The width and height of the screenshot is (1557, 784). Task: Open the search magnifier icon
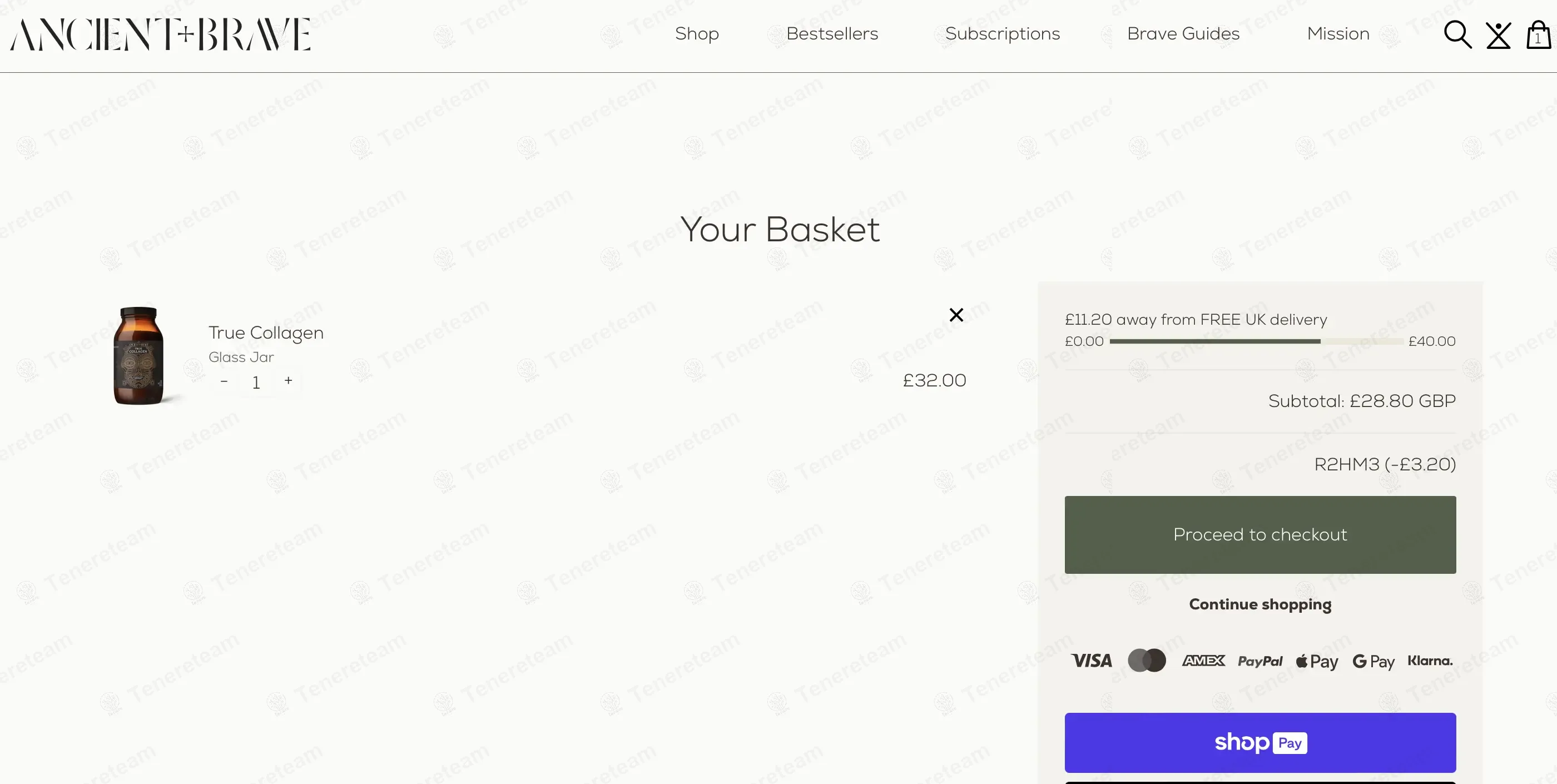click(1457, 34)
